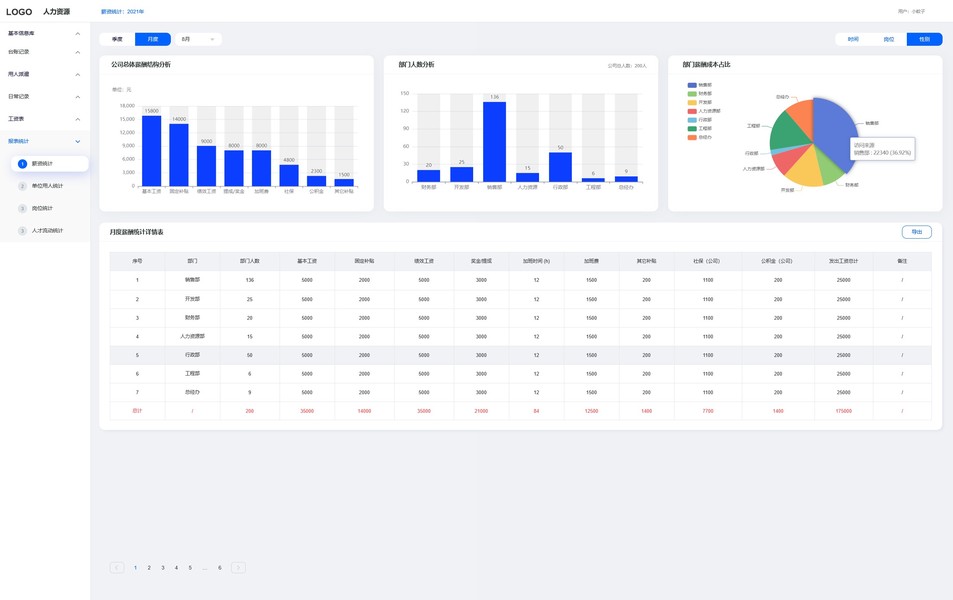Image resolution: width=953 pixels, height=600 pixels.
Task: Toggle the 开发部 legend swatch
Action: [x=692, y=102]
